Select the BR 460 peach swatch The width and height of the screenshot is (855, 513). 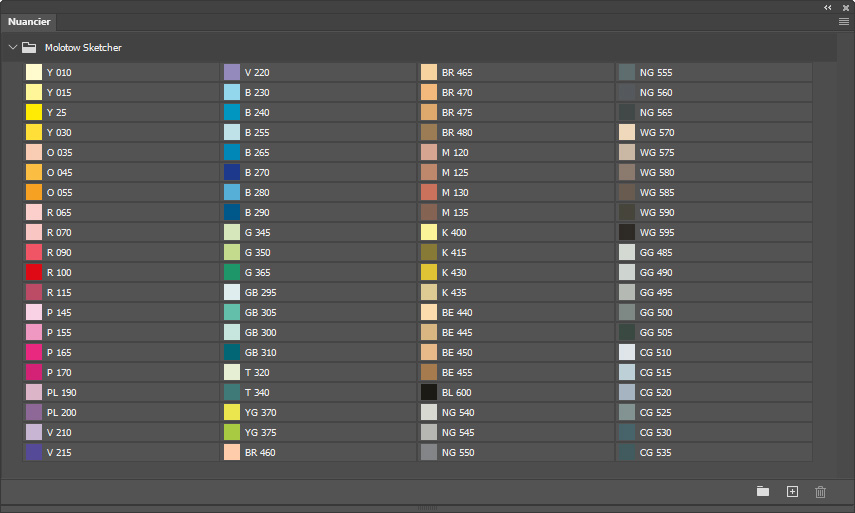232,452
